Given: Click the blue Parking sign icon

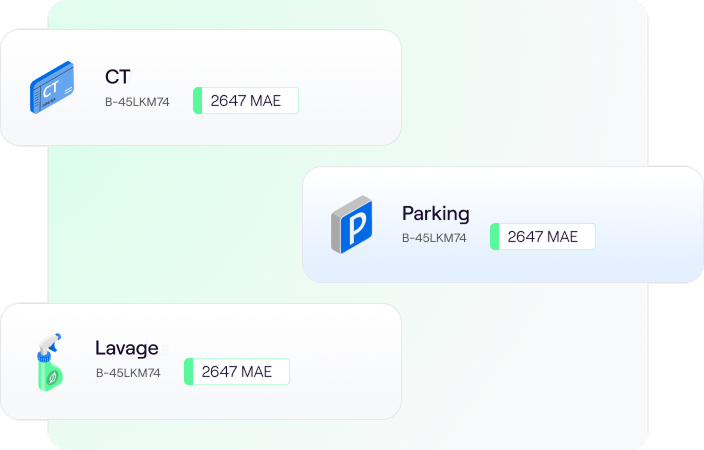Looking at the screenshot, I should (x=351, y=226).
